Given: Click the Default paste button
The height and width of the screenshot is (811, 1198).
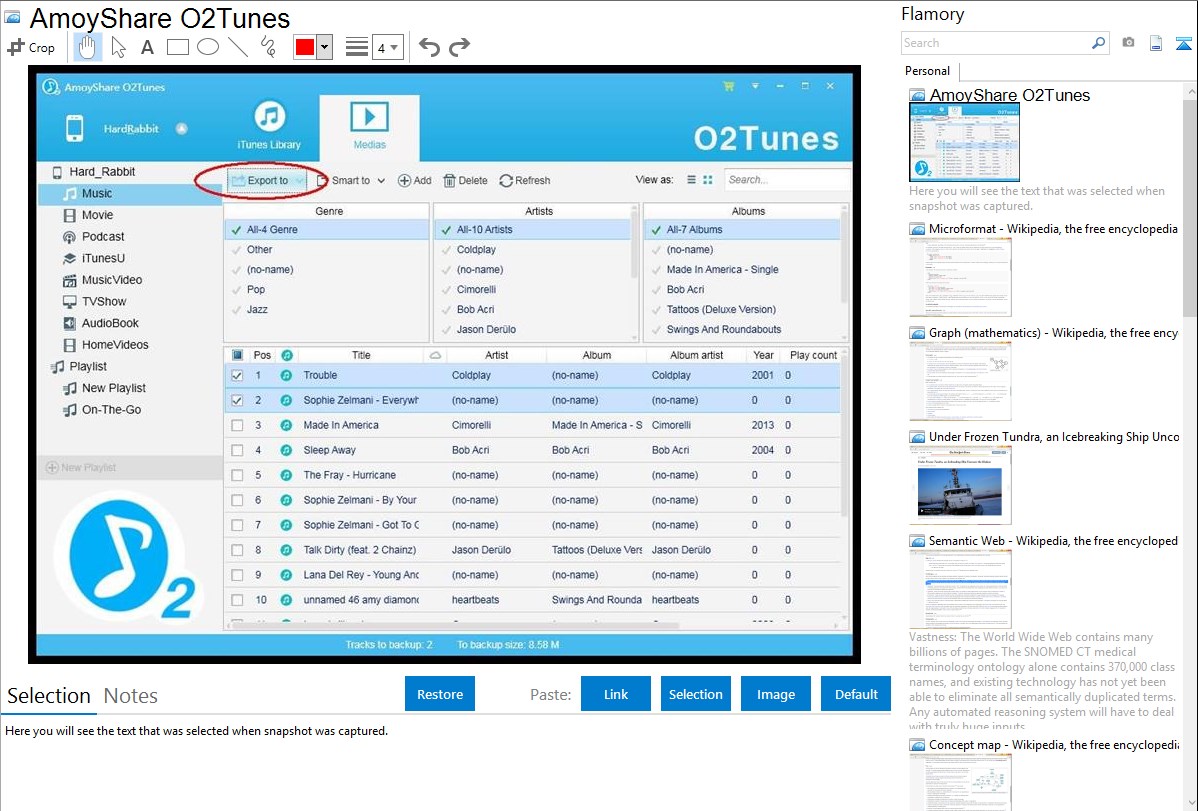Looking at the screenshot, I should point(856,694).
